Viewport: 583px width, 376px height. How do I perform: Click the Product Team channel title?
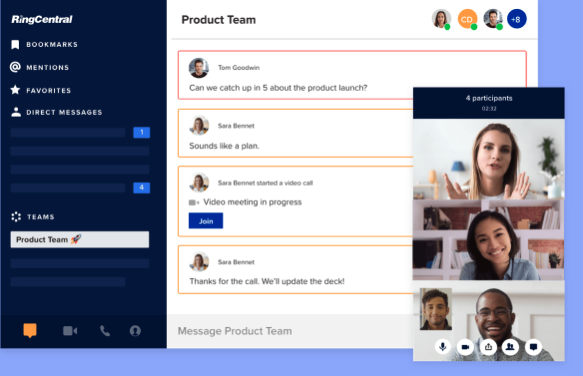tap(219, 20)
